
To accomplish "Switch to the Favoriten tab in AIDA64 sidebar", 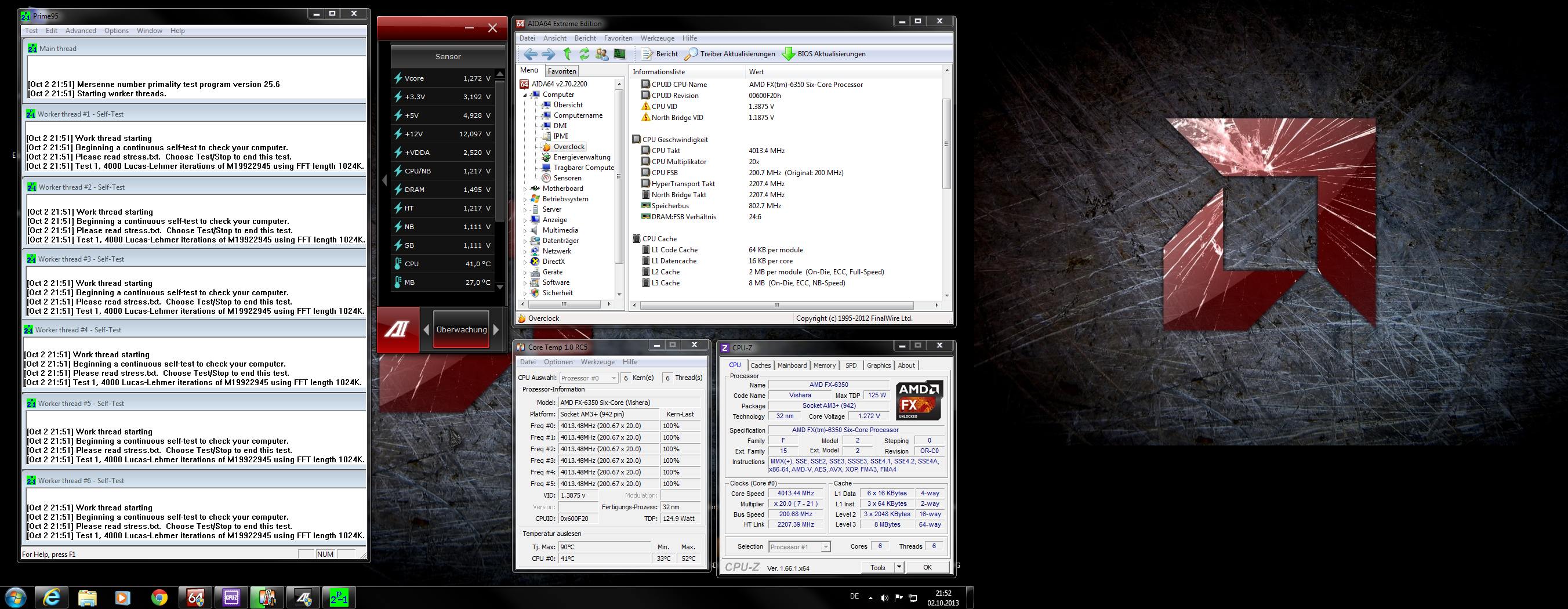I will pos(562,71).
